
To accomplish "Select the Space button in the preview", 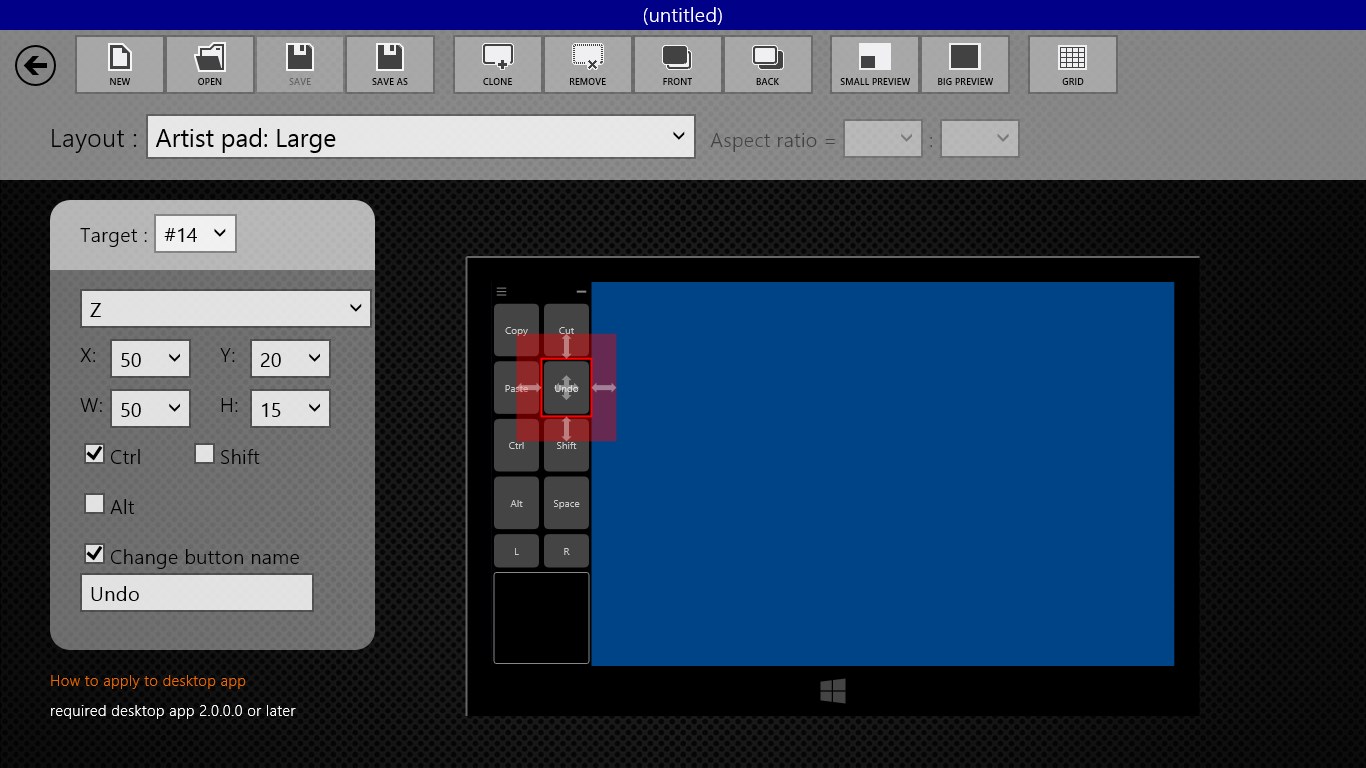I will pyautogui.click(x=566, y=503).
